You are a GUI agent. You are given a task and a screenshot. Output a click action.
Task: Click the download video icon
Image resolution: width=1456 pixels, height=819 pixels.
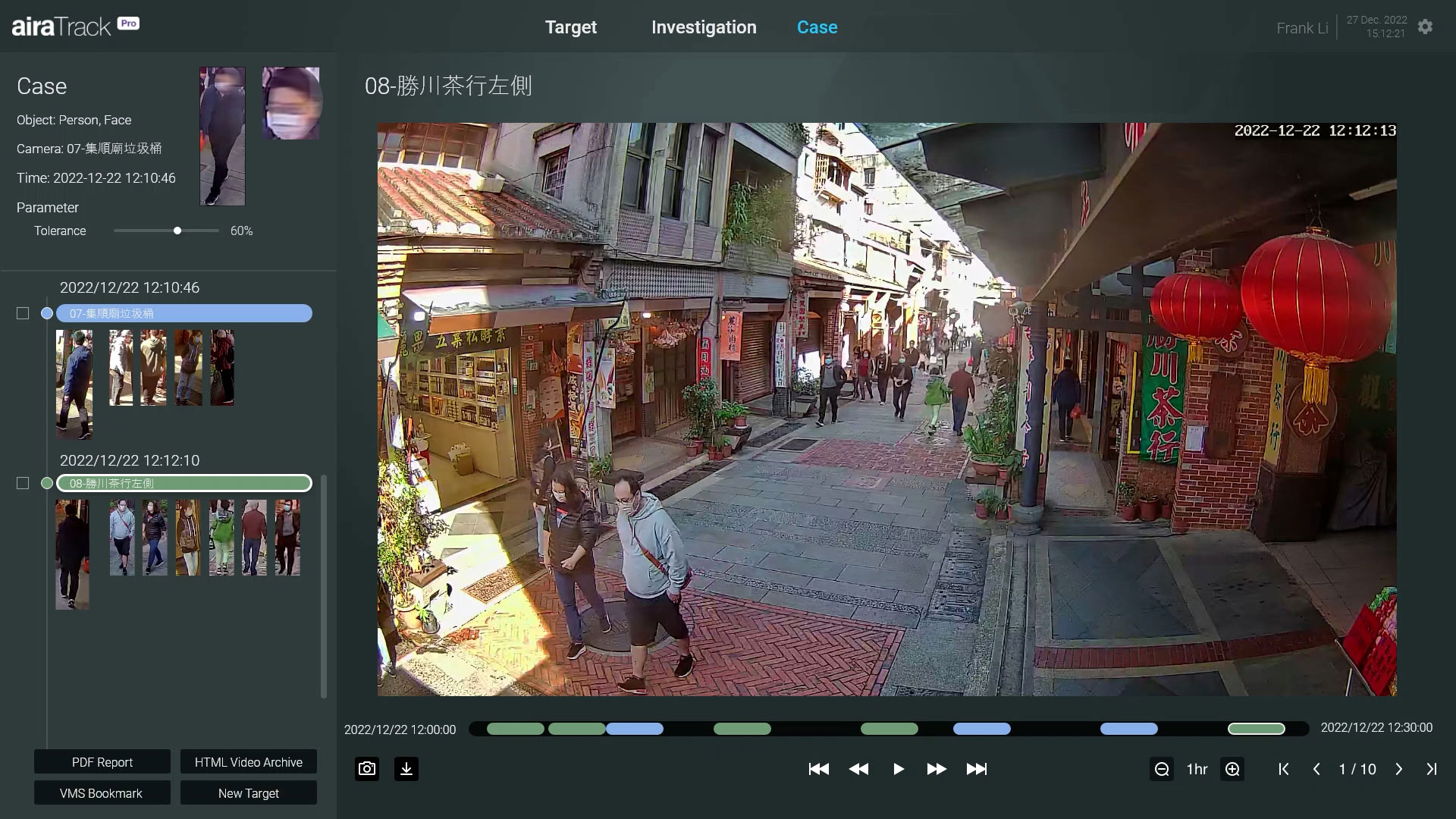pyautogui.click(x=406, y=769)
